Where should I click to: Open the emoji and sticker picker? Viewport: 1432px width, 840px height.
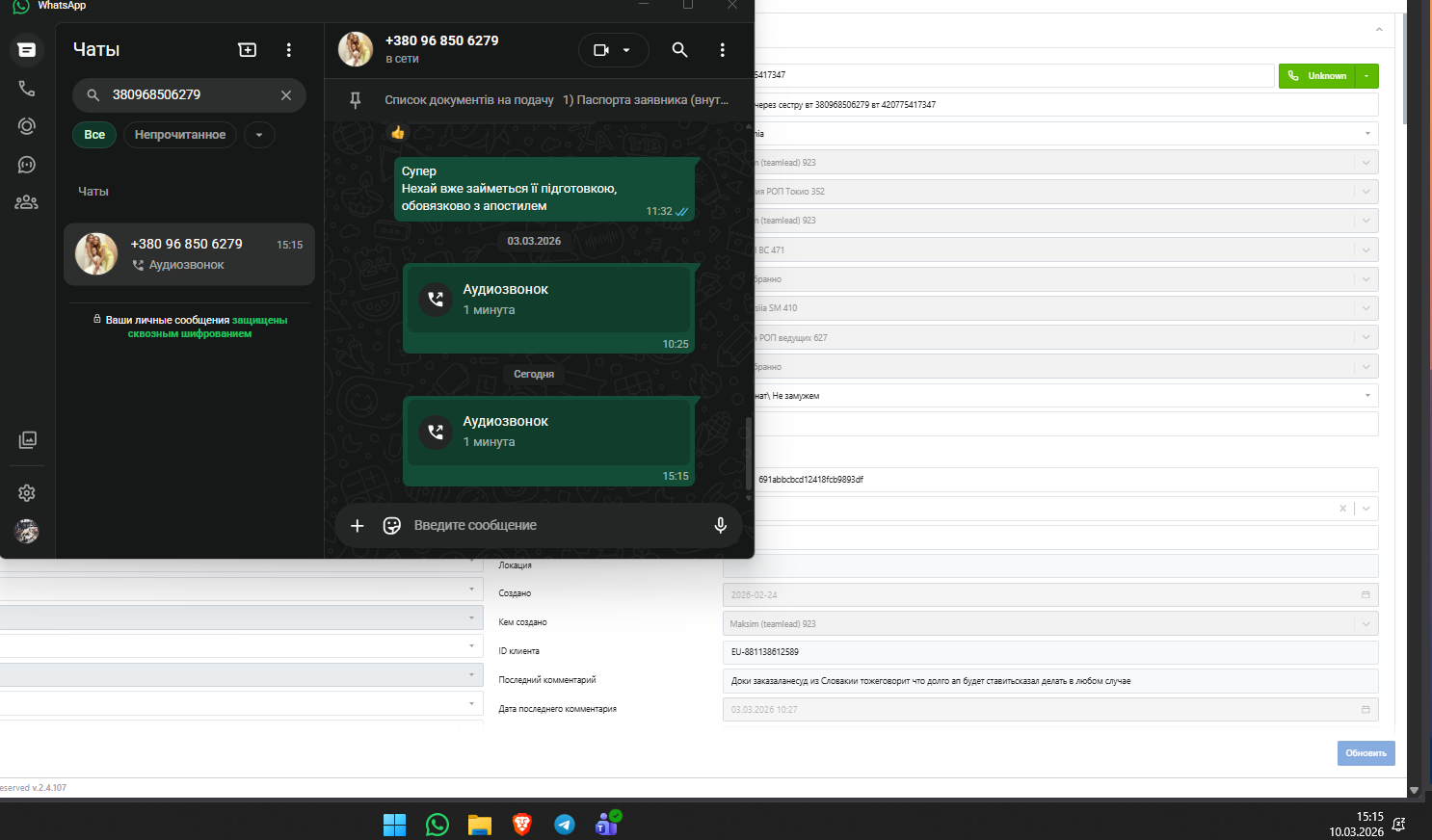392,526
